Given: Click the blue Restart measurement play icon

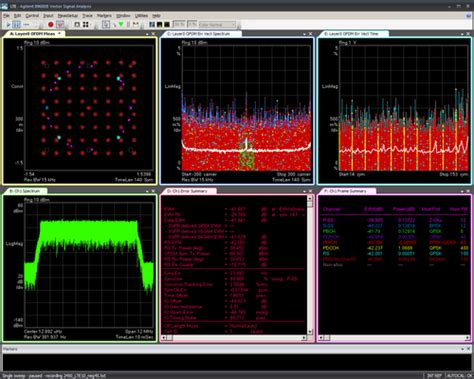Looking at the screenshot, I should (8, 25).
